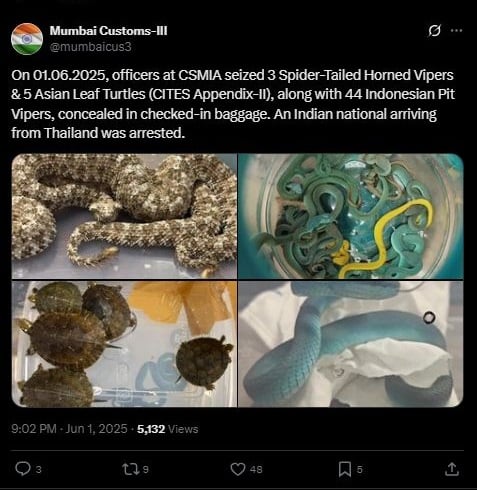Click the share upload icon
The image size is (477, 490).
[x=452, y=469]
